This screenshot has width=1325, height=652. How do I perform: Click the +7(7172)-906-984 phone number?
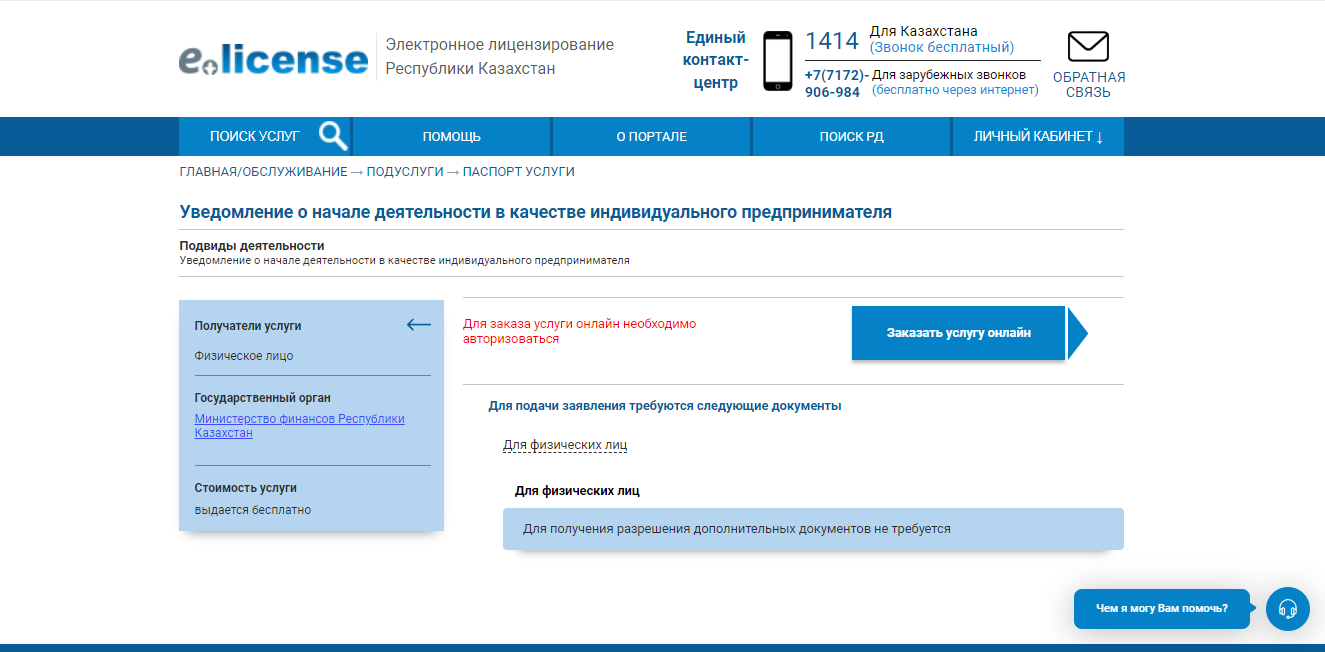836,83
